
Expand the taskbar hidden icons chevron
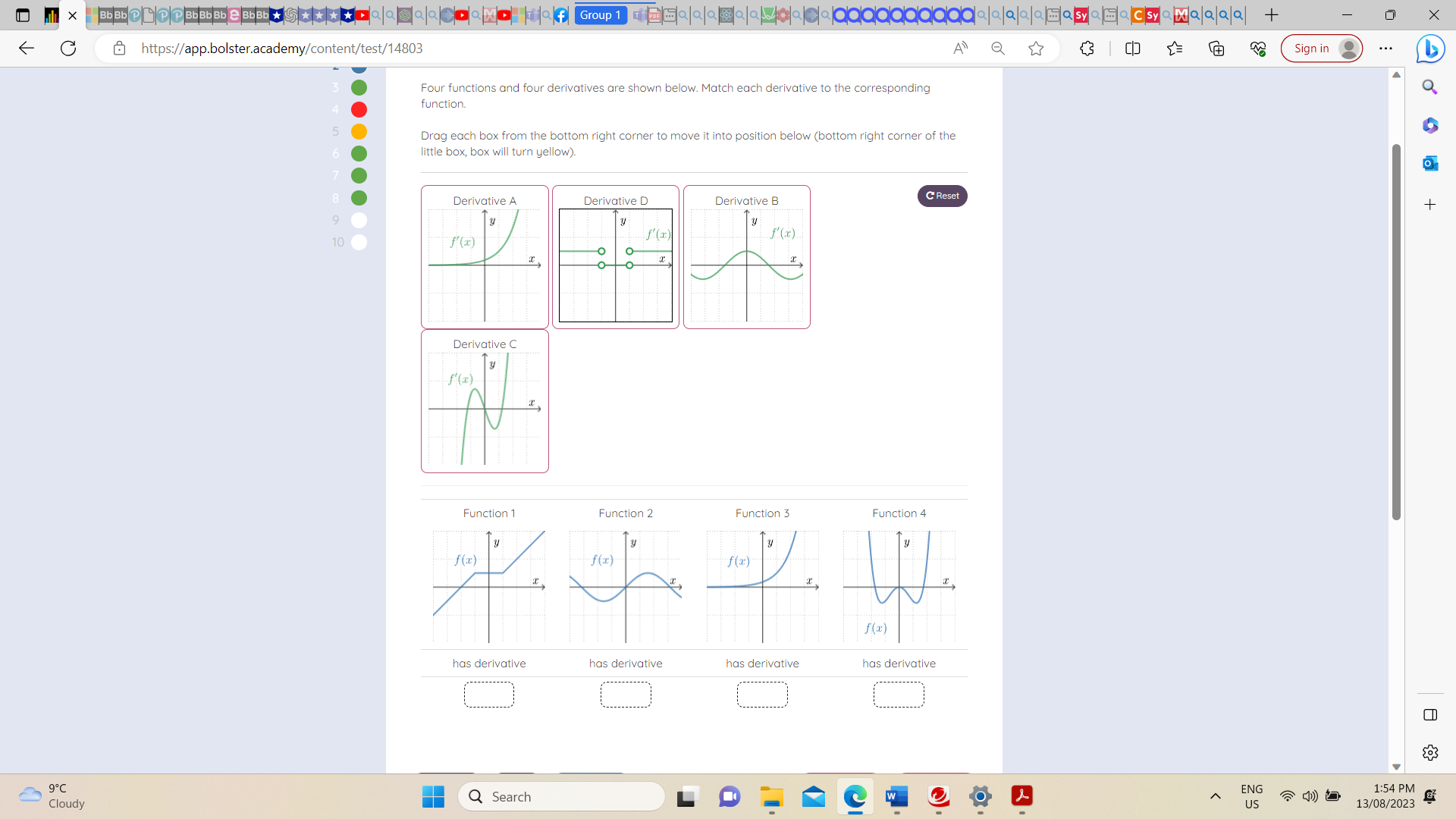pyautogui.click(x=1216, y=796)
